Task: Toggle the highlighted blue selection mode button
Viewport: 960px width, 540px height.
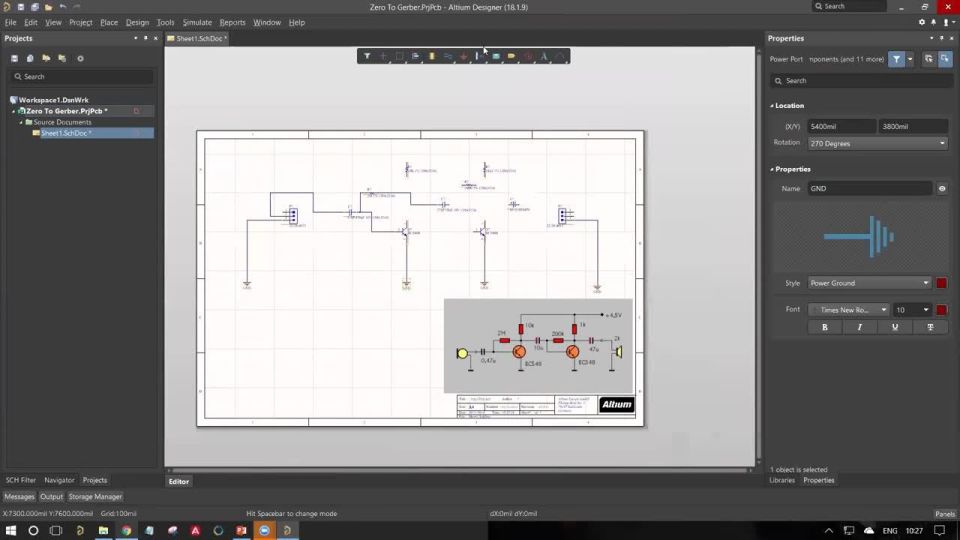Action: point(945,59)
